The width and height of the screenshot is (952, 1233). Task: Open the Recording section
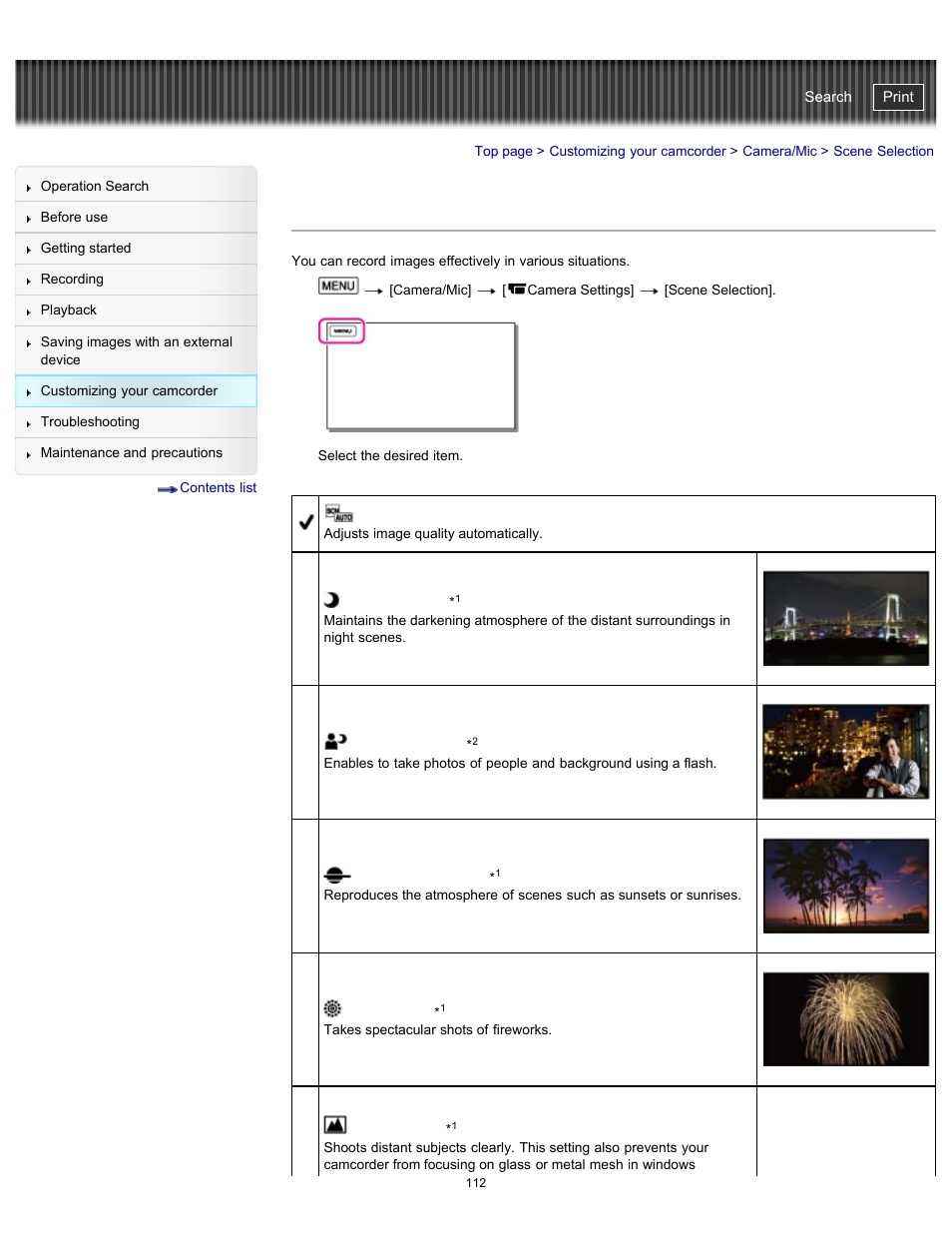[x=72, y=279]
